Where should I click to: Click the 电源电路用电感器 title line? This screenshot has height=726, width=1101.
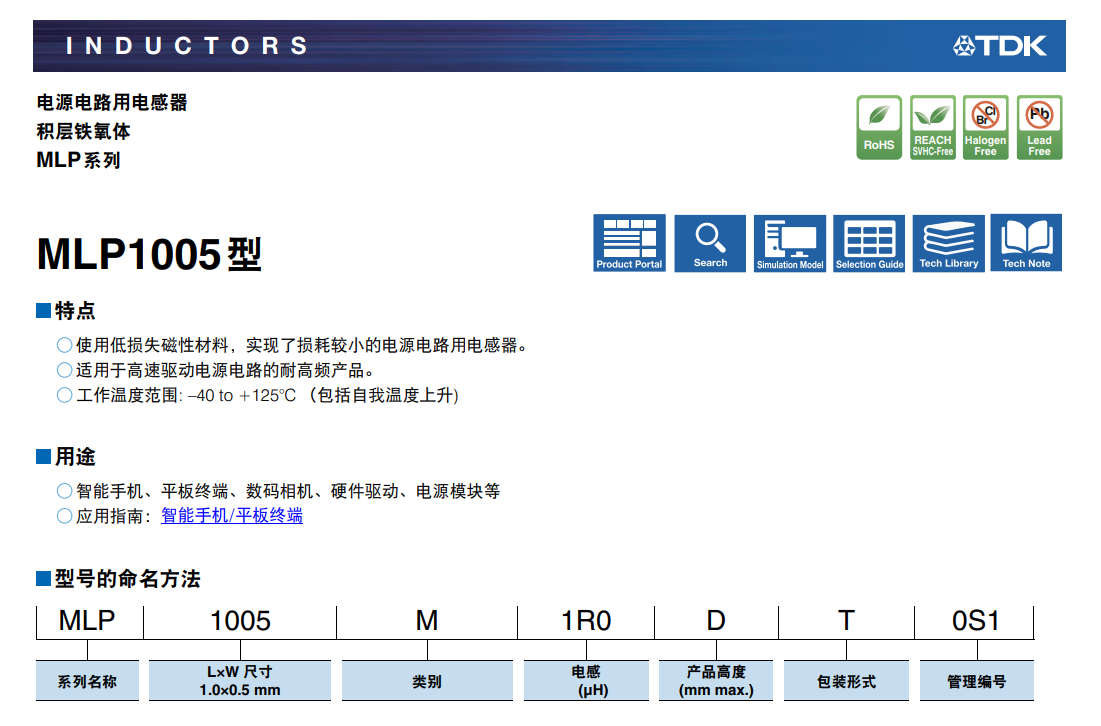click(112, 103)
